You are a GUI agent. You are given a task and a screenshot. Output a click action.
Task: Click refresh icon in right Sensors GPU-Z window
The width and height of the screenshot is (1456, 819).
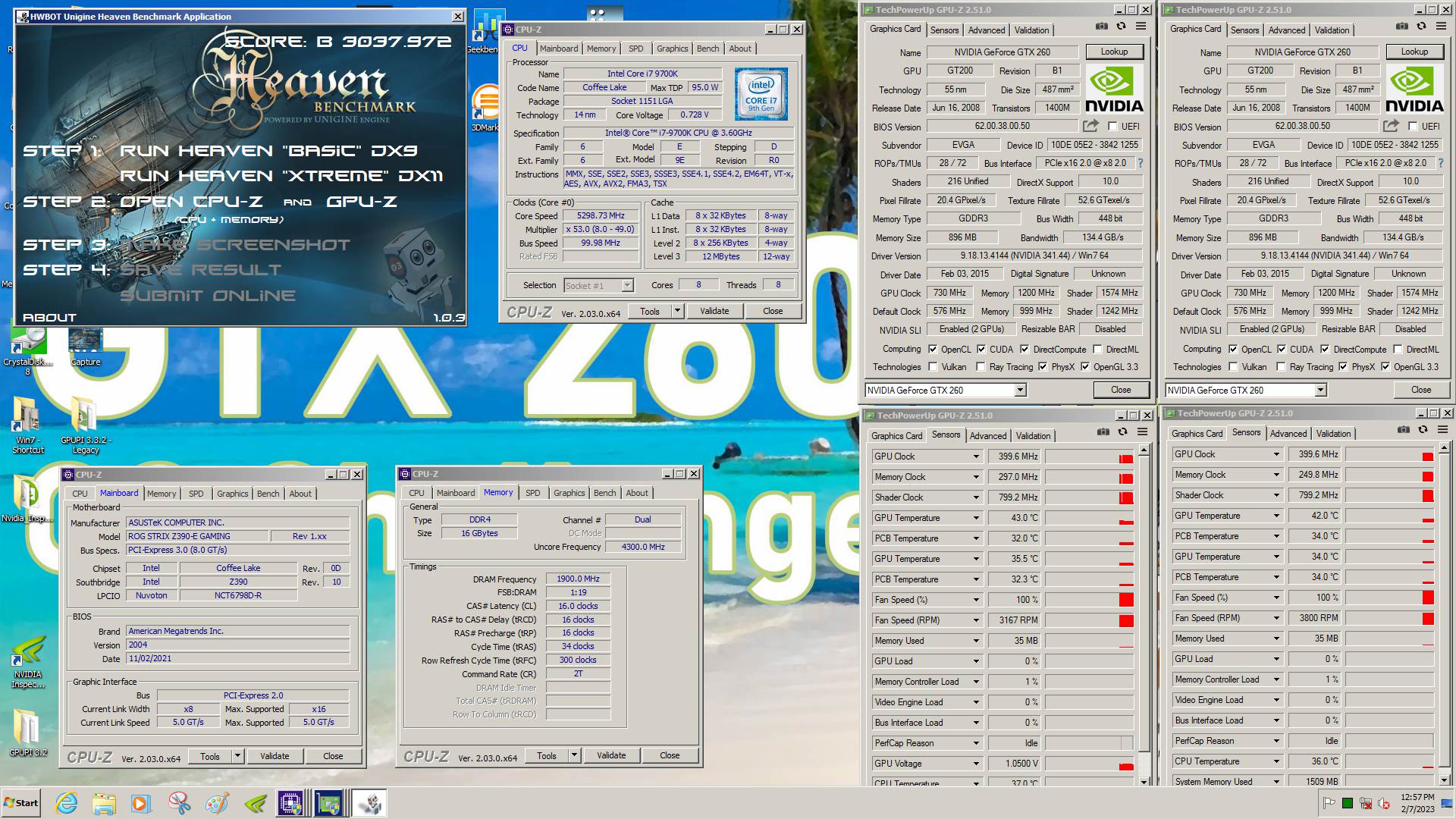tap(1423, 430)
